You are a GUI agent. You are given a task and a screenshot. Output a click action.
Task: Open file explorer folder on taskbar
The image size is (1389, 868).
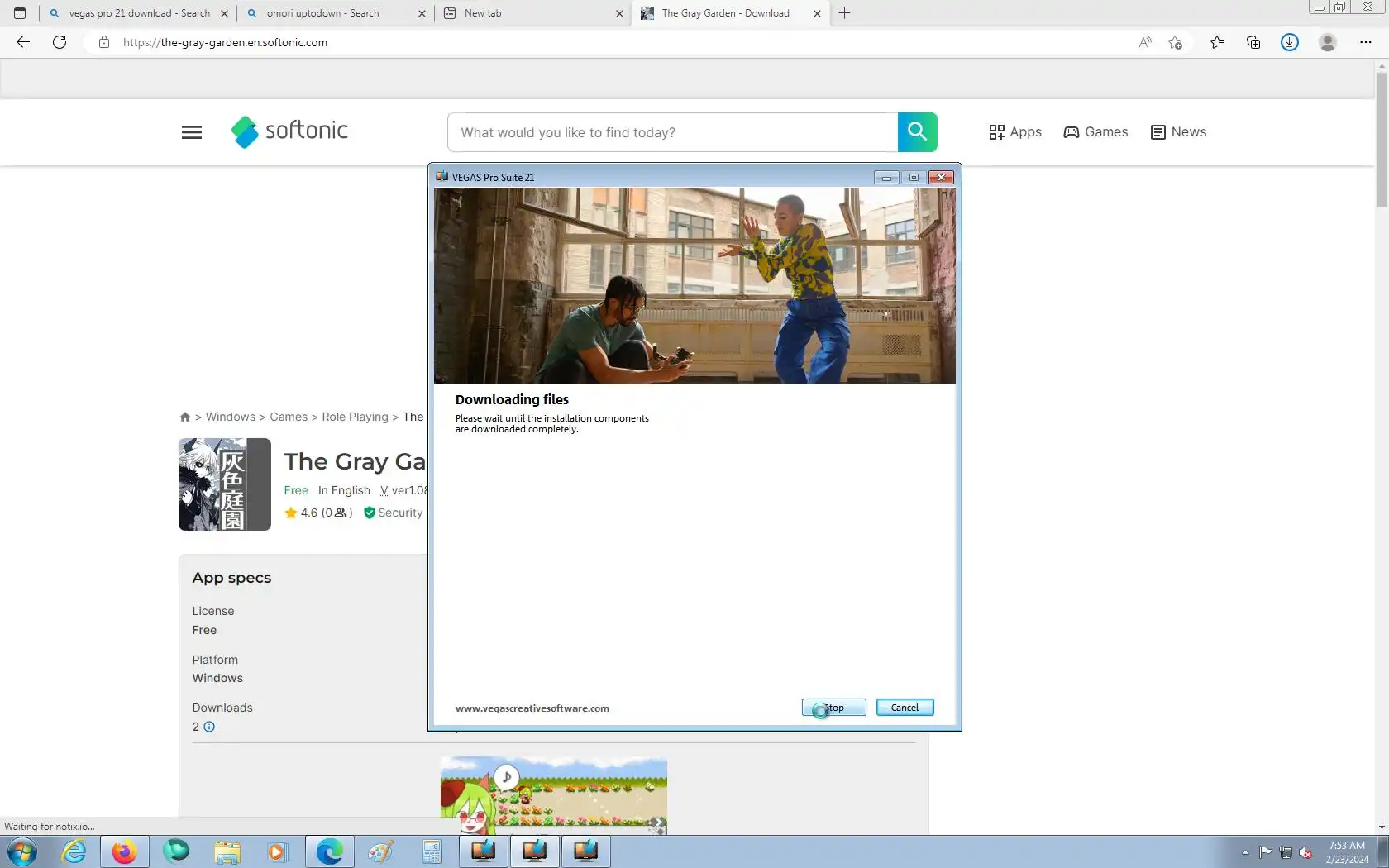coord(227,851)
